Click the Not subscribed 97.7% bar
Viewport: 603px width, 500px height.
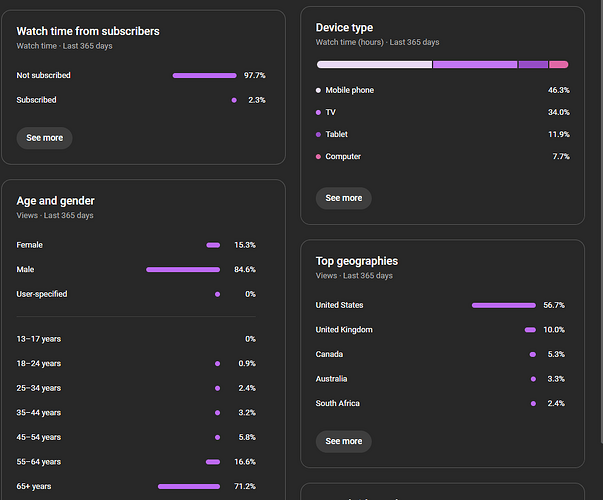pyautogui.click(x=204, y=76)
